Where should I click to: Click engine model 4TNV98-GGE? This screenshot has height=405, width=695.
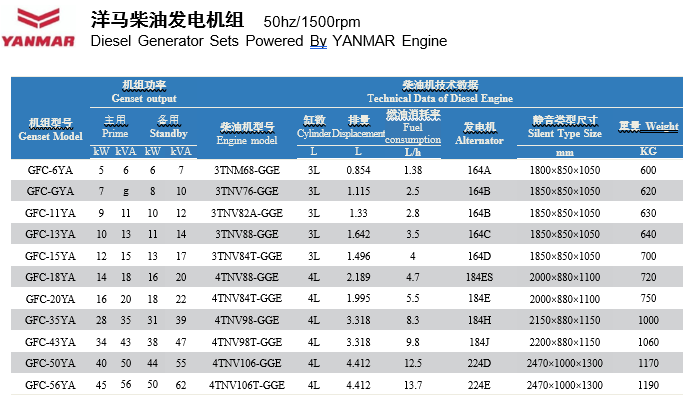click(247, 320)
